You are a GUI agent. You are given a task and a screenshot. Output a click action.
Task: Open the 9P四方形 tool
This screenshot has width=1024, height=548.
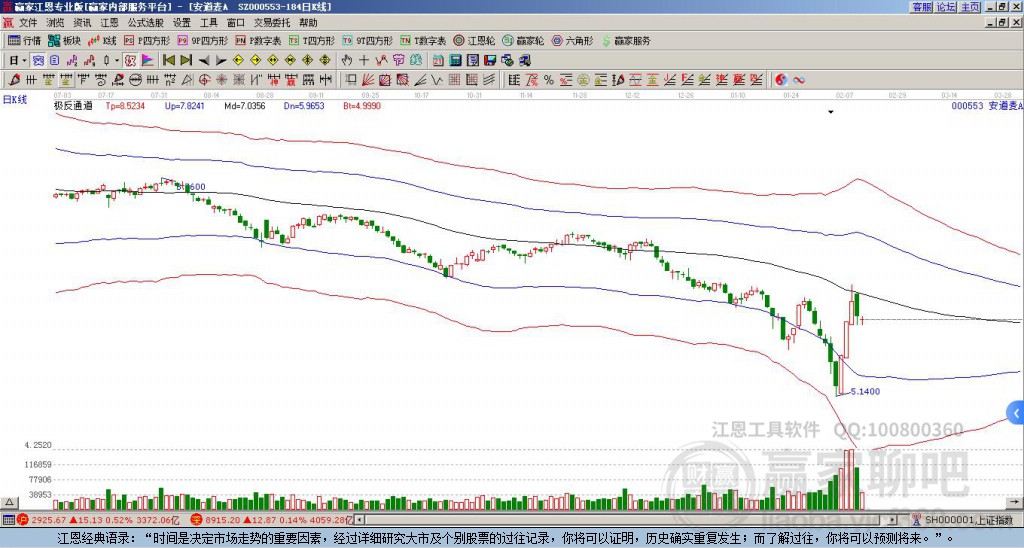[202, 40]
